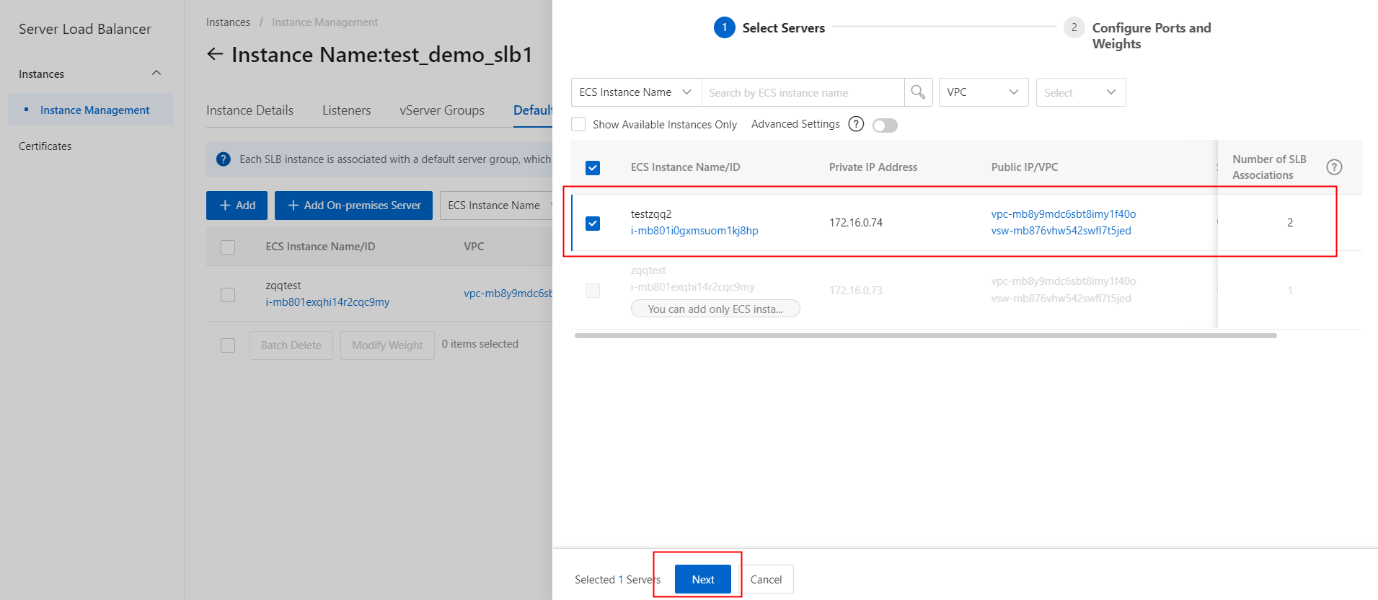Open the Select dropdown next to VPC

tap(1081, 92)
